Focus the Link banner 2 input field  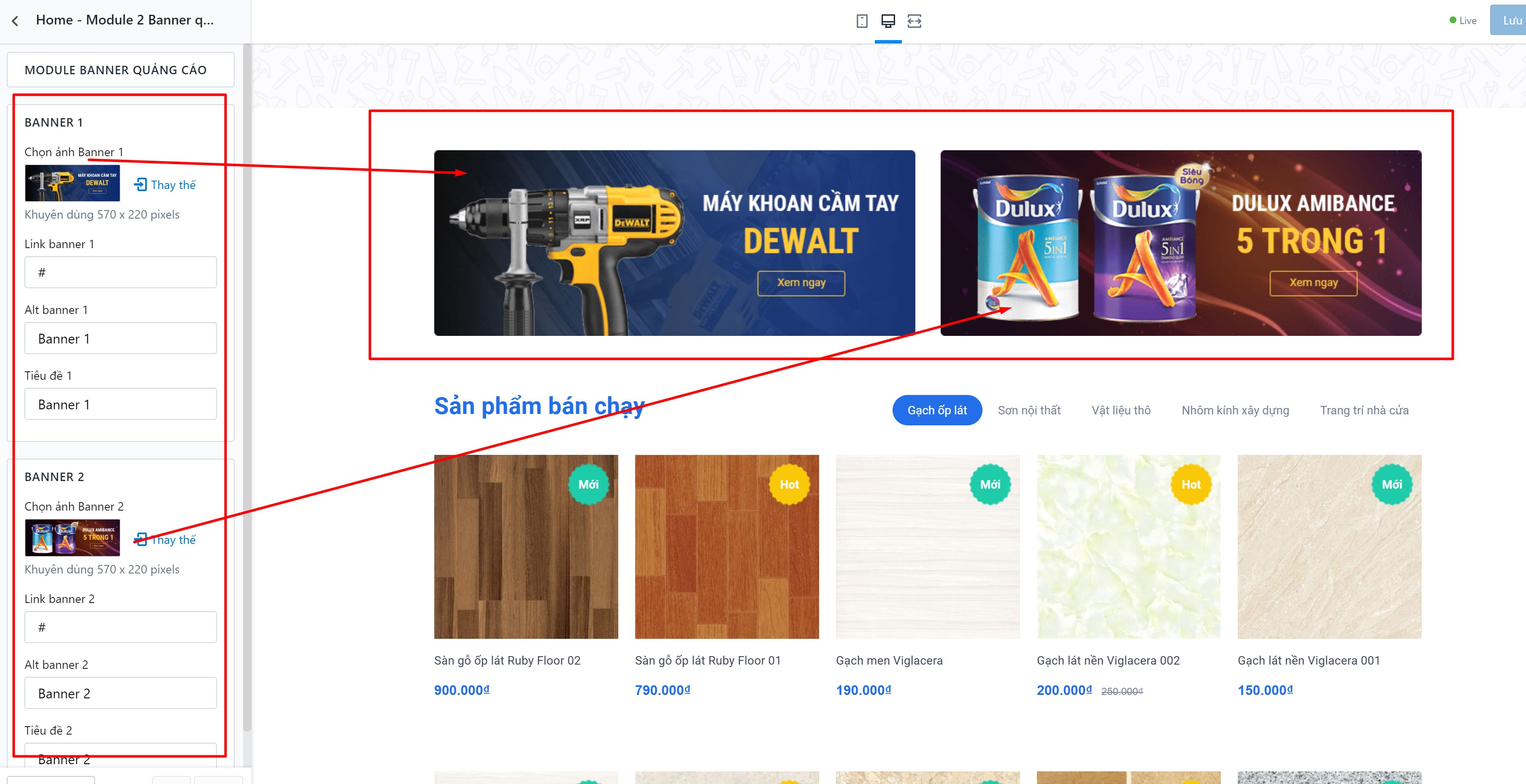coord(121,627)
